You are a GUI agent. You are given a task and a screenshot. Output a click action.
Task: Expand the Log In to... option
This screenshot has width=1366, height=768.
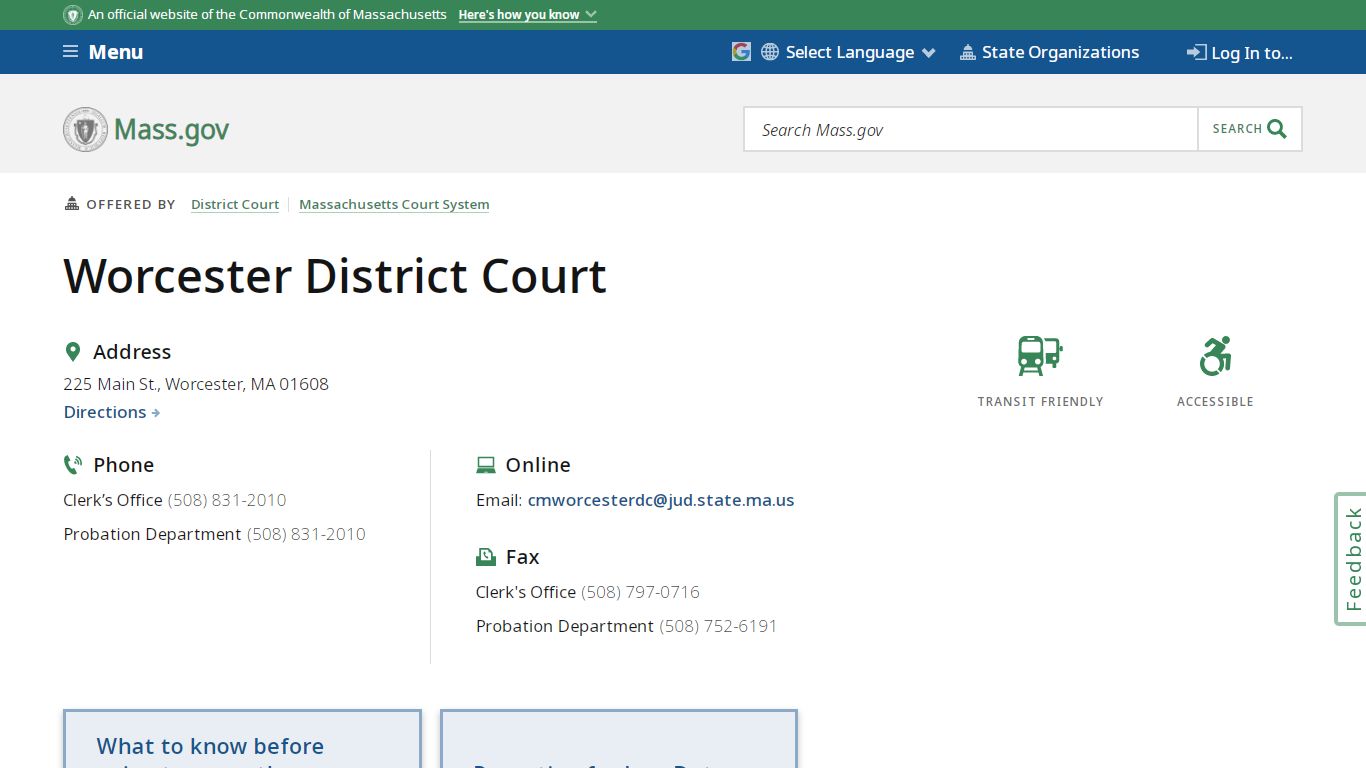[x=1240, y=53]
